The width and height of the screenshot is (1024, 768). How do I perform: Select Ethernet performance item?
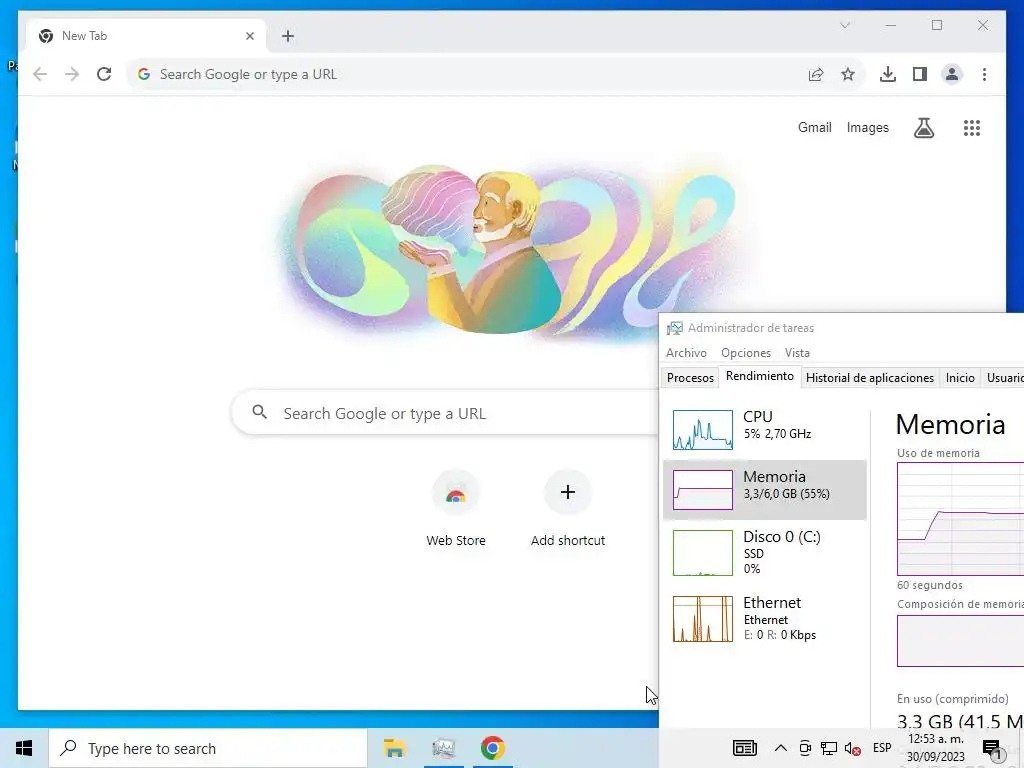click(765, 618)
